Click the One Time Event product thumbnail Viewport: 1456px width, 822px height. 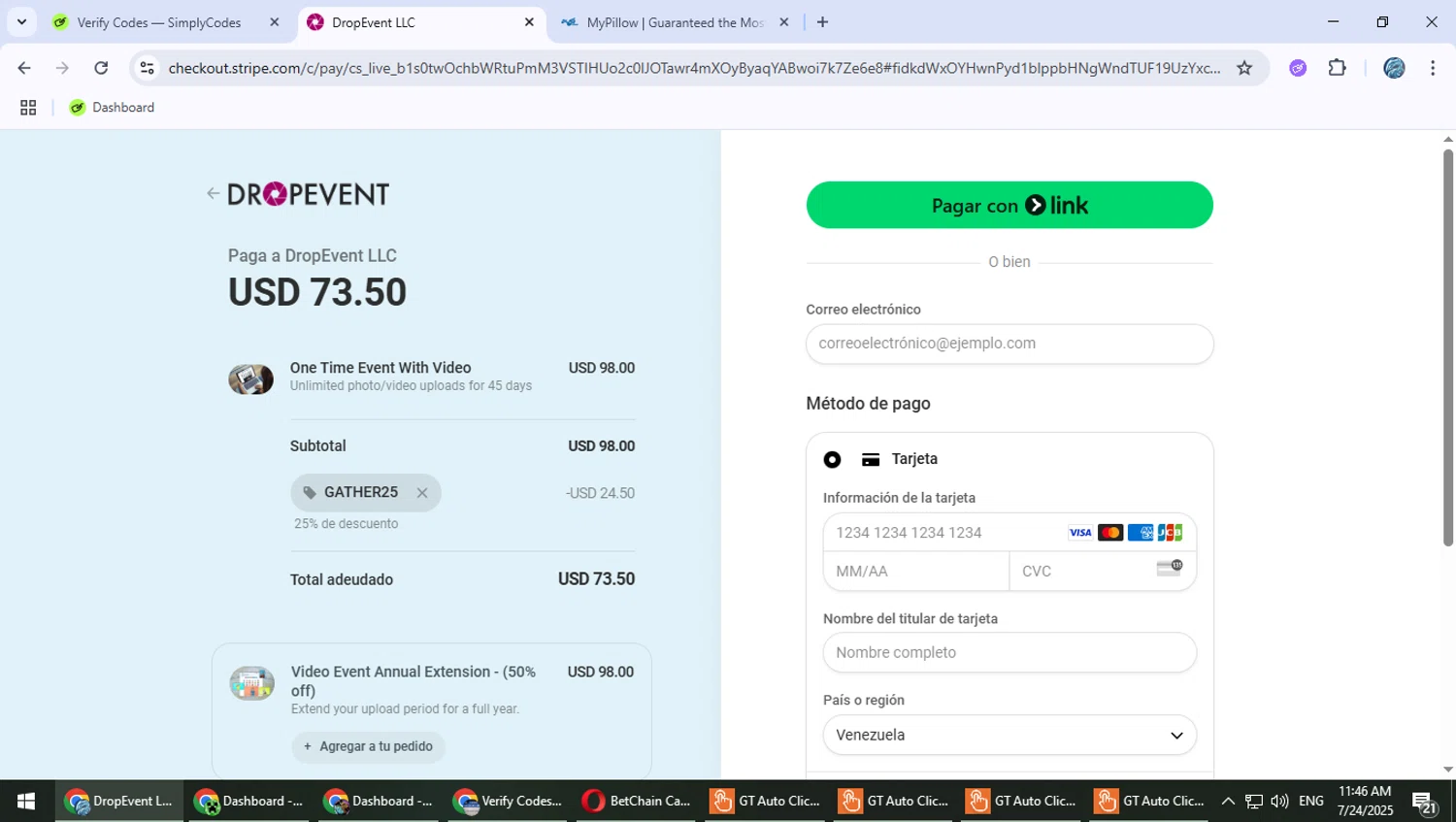tap(250, 378)
